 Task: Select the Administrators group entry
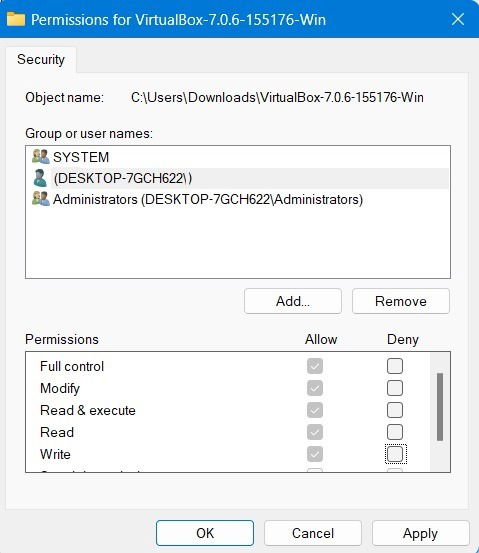tap(238, 199)
